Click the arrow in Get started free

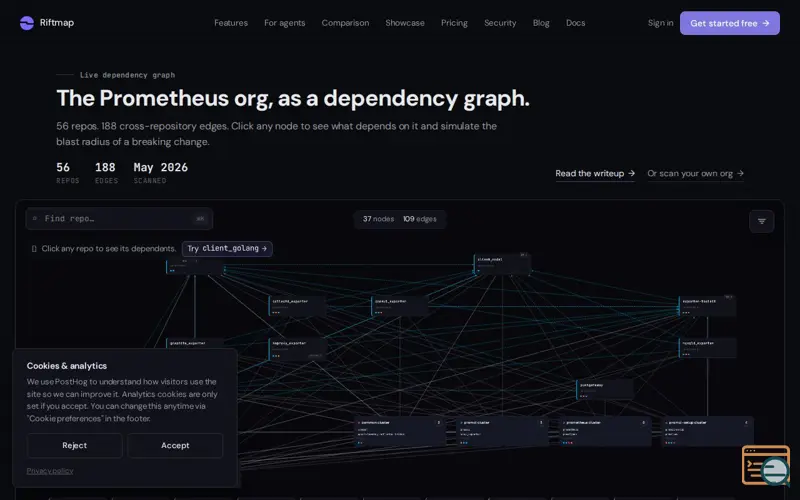click(x=766, y=23)
